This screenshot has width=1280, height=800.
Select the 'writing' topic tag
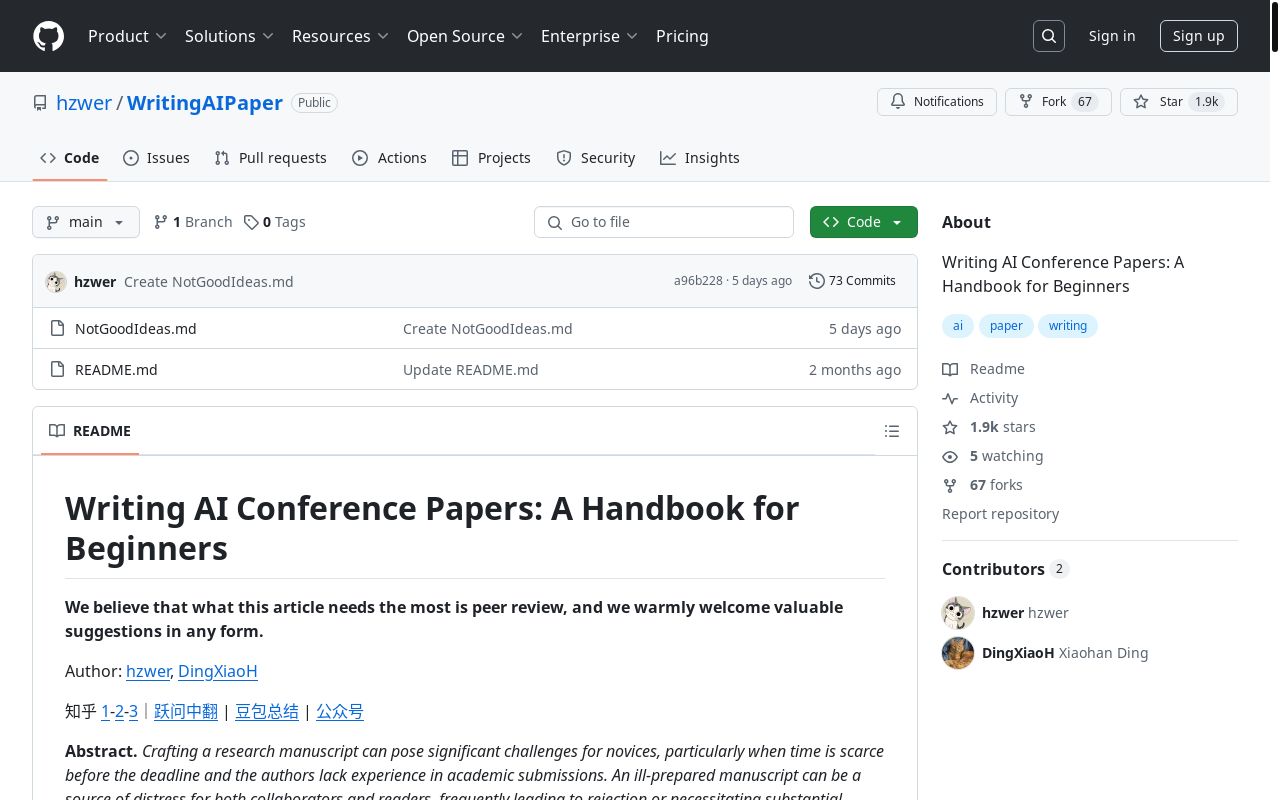tap(1067, 326)
